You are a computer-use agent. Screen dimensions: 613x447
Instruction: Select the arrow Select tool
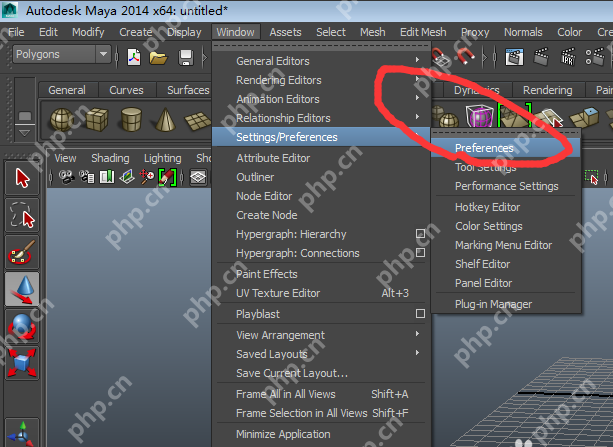(x=22, y=178)
